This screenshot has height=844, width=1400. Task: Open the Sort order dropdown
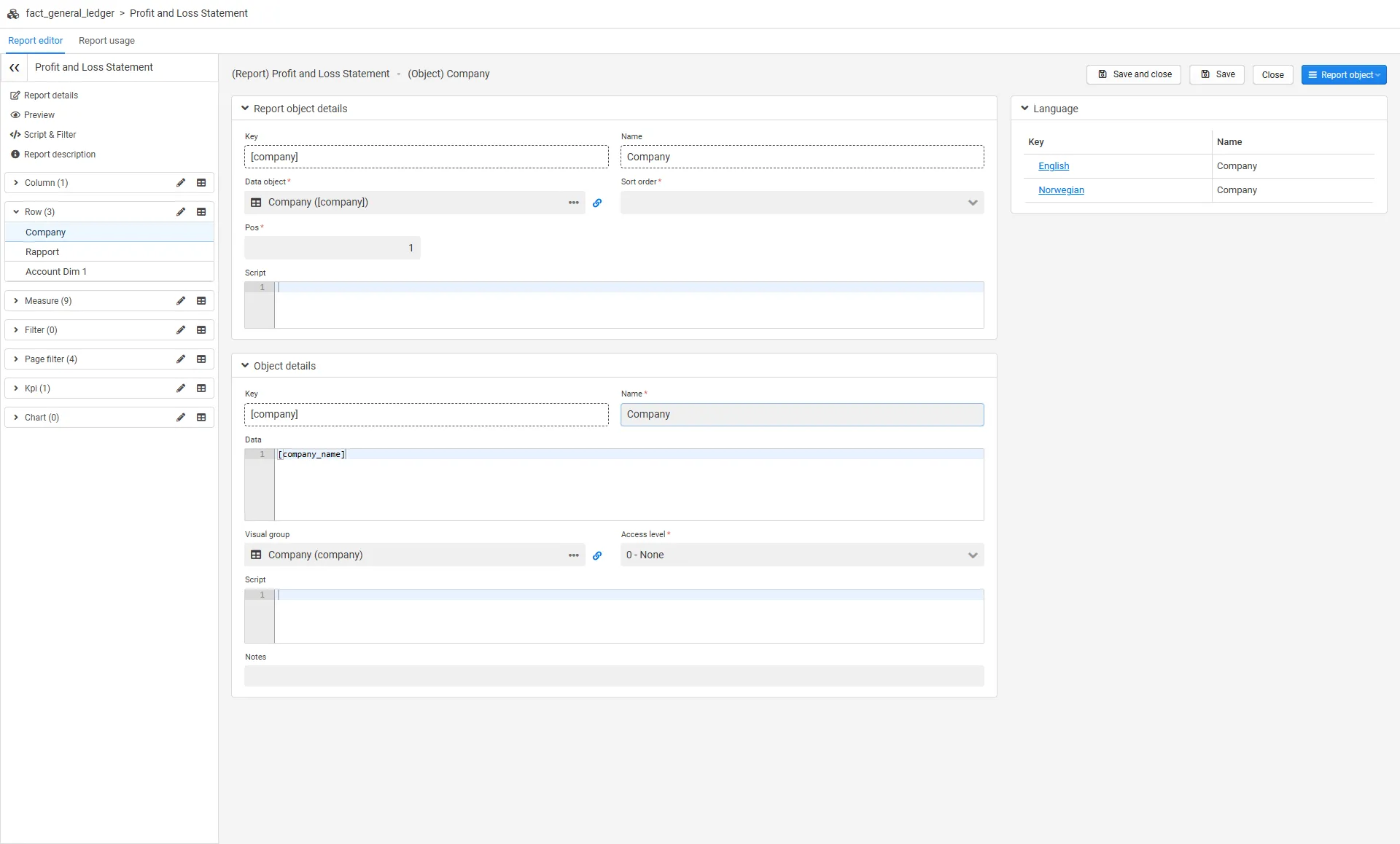tap(802, 203)
